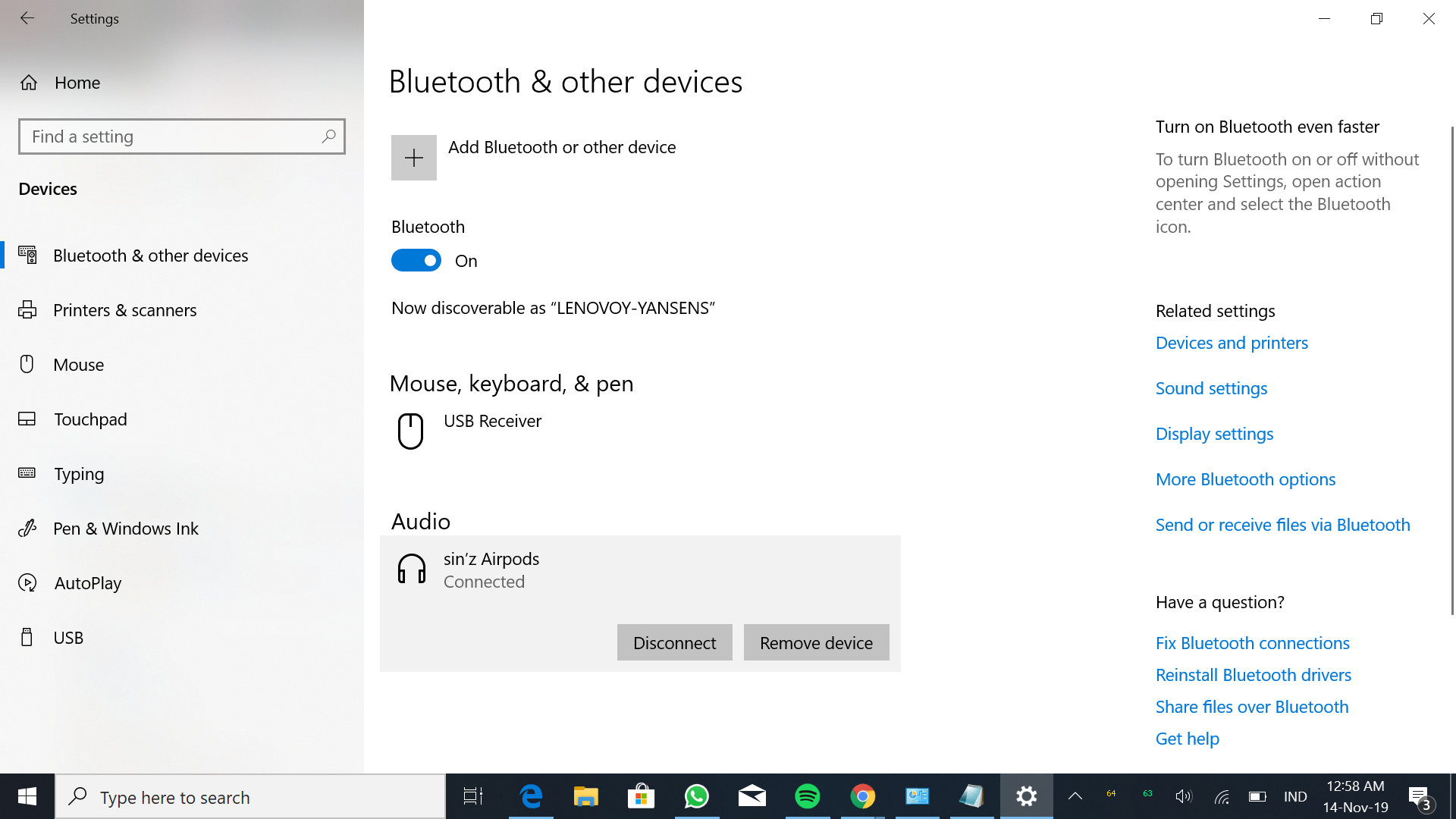Image resolution: width=1456 pixels, height=819 pixels.
Task: Click the Settings gear taskbar icon
Action: 1027,796
